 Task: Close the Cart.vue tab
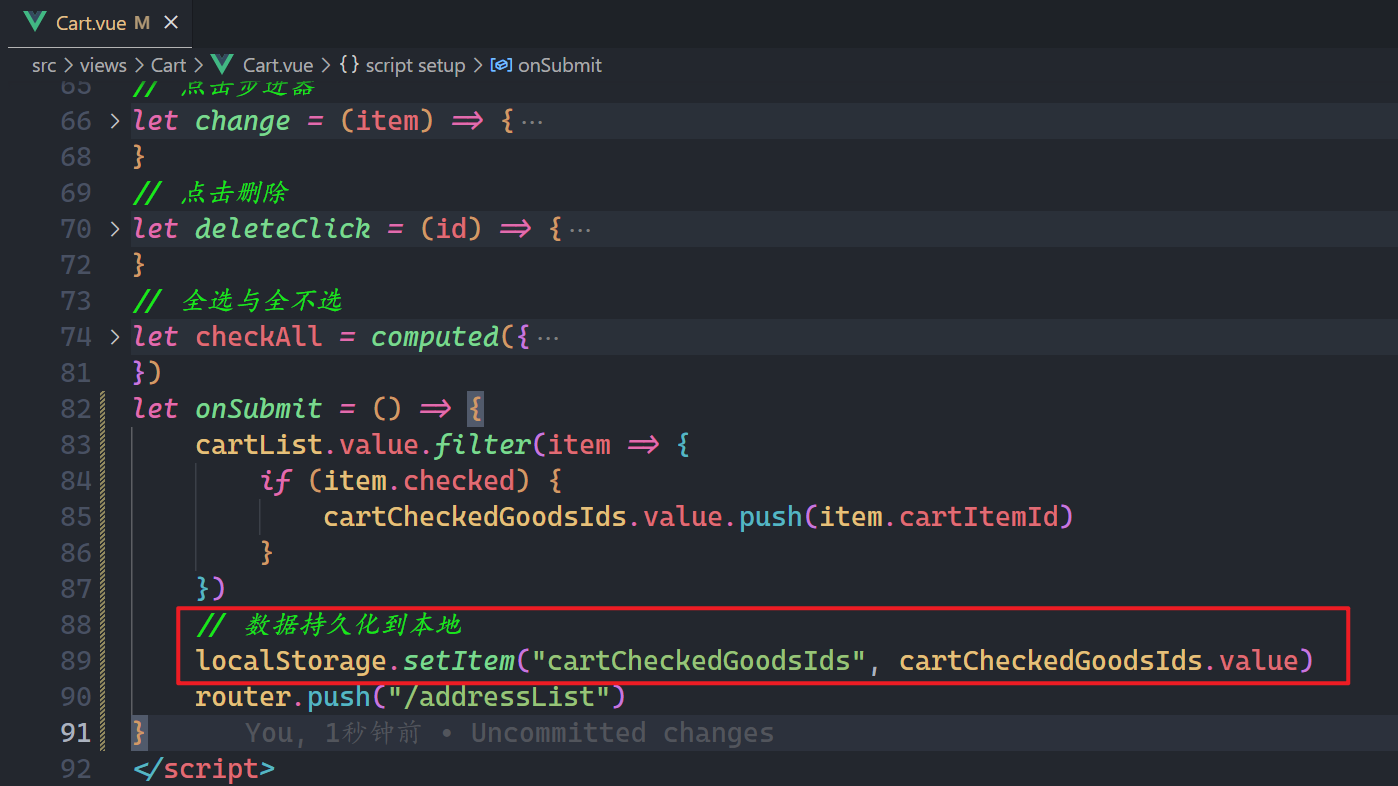(170, 22)
